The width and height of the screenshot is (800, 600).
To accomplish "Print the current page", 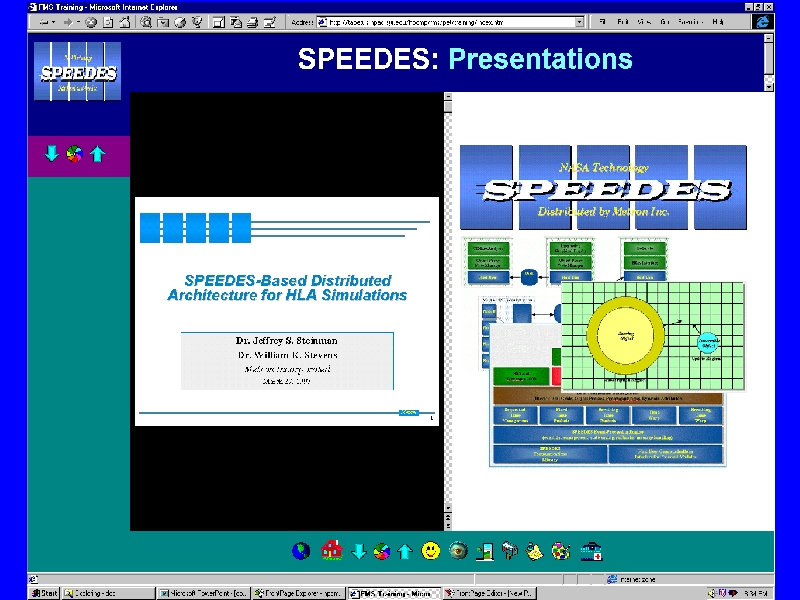I will [x=253, y=22].
